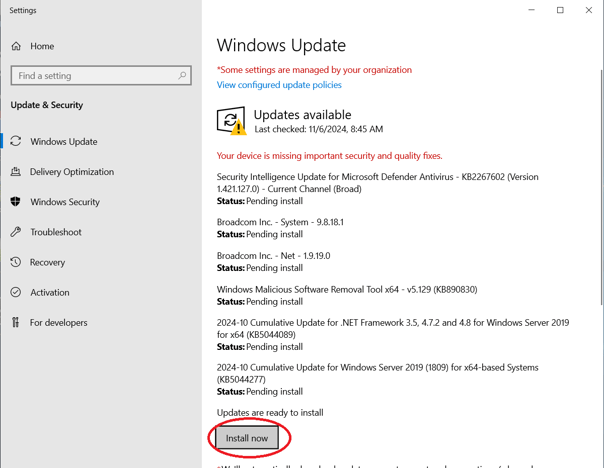The height and width of the screenshot is (468, 604).
Task: Select Windows Update in the sidebar
Action: tap(64, 142)
